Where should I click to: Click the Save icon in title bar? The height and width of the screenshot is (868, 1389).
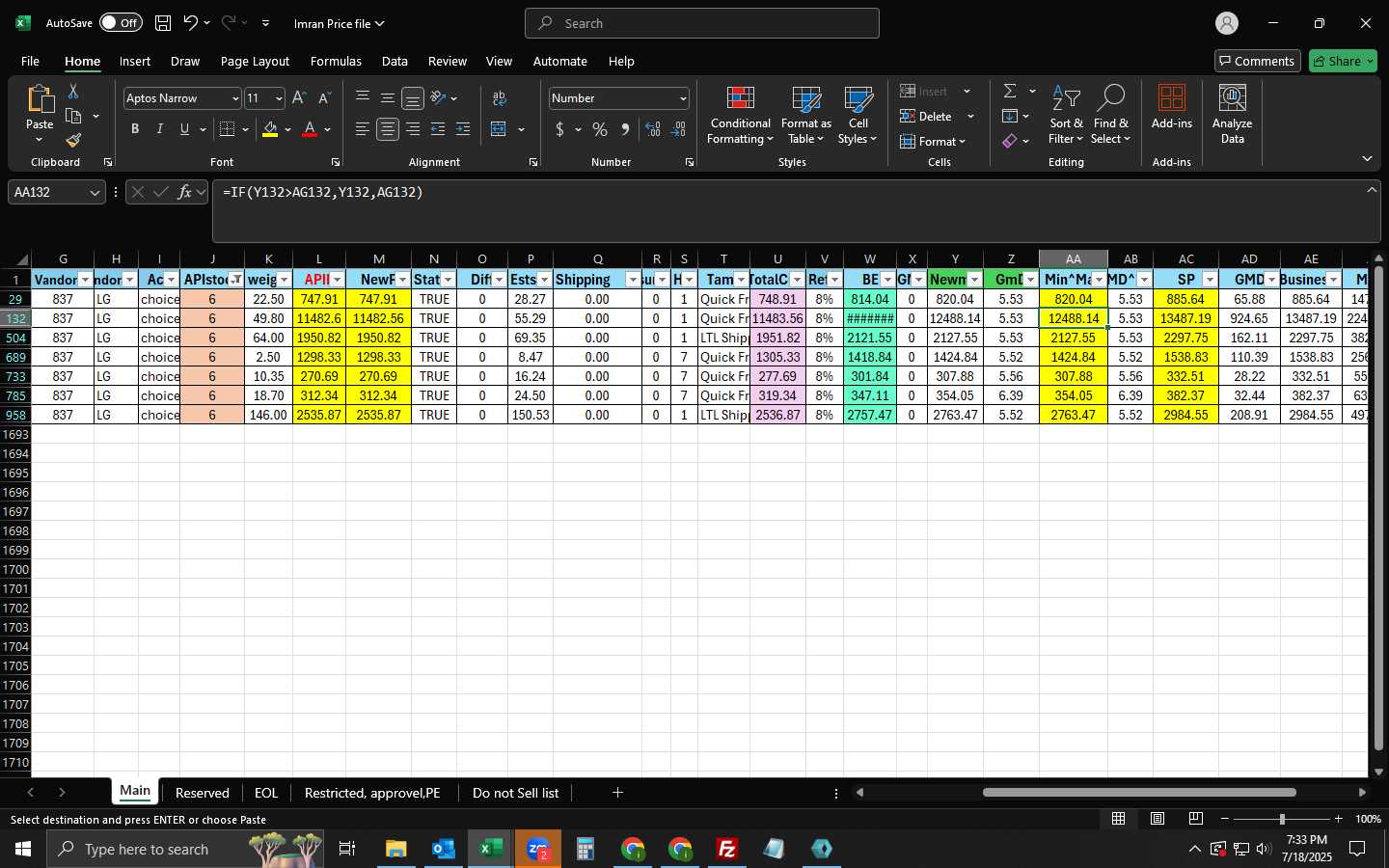(163, 23)
